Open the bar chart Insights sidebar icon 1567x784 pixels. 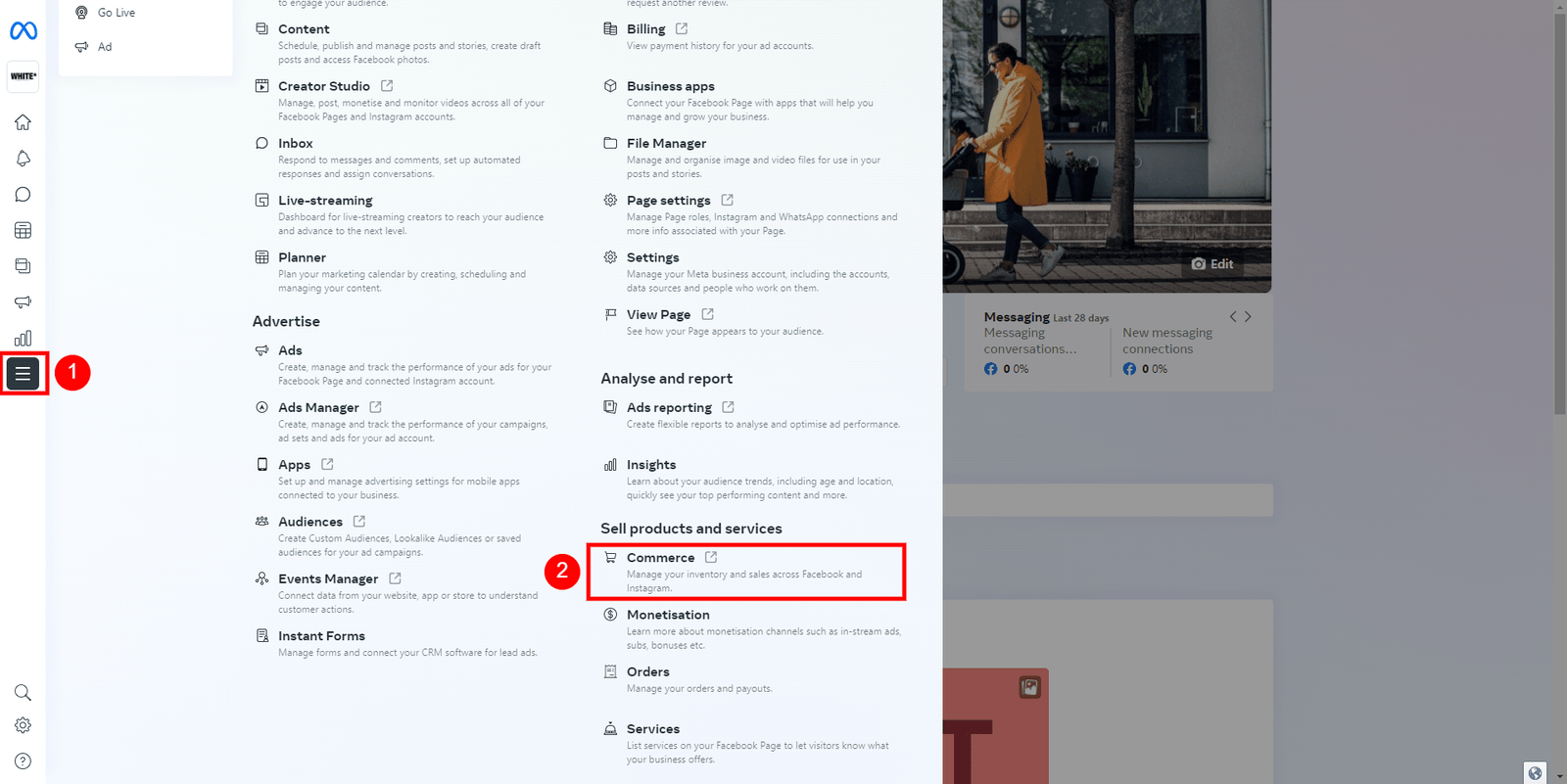coord(23,338)
